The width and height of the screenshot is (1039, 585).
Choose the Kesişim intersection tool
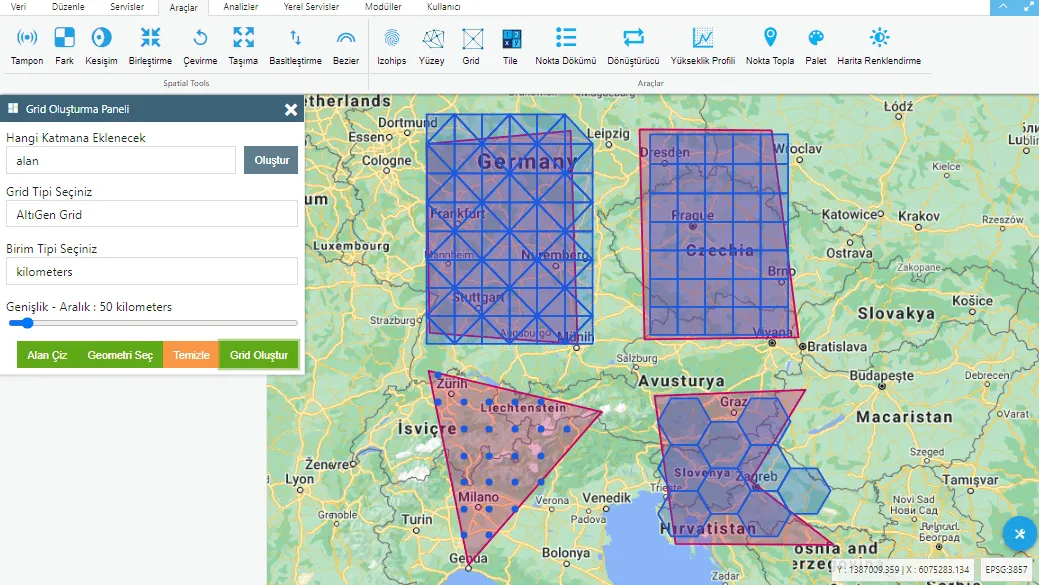tap(101, 46)
